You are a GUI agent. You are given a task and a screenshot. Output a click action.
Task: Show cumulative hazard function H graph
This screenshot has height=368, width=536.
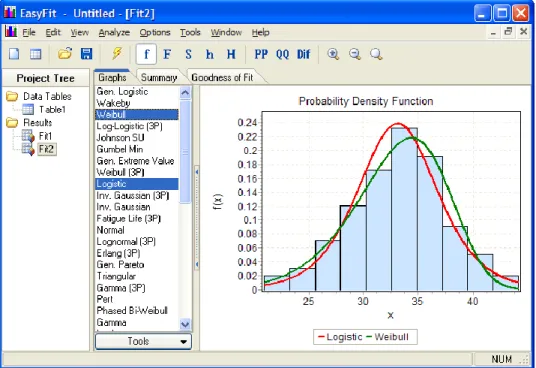(x=231, y=54)
